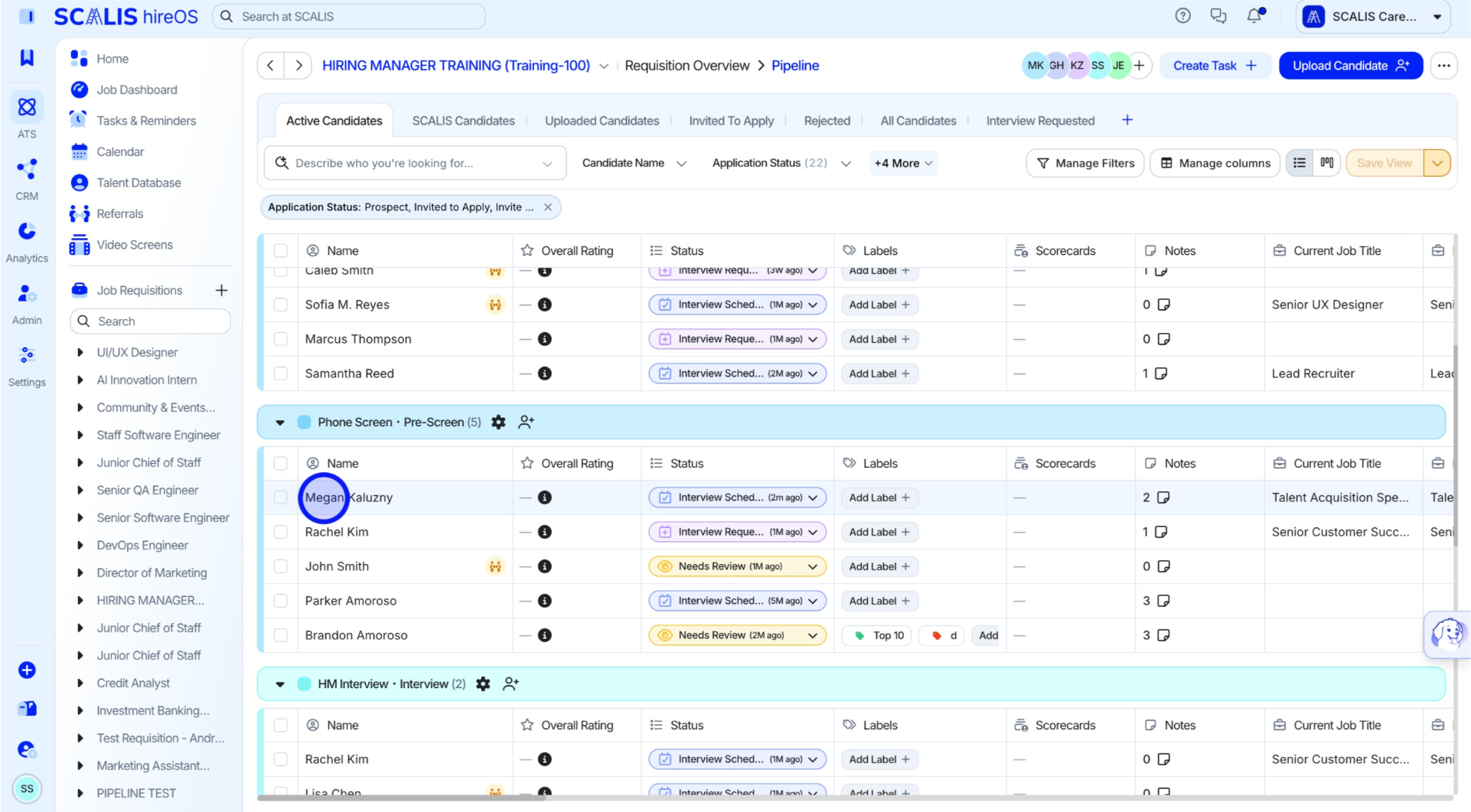This screenshot has height=812, width=1471.
Task: Open the chat messages icon
Action: pos(1218,16)
